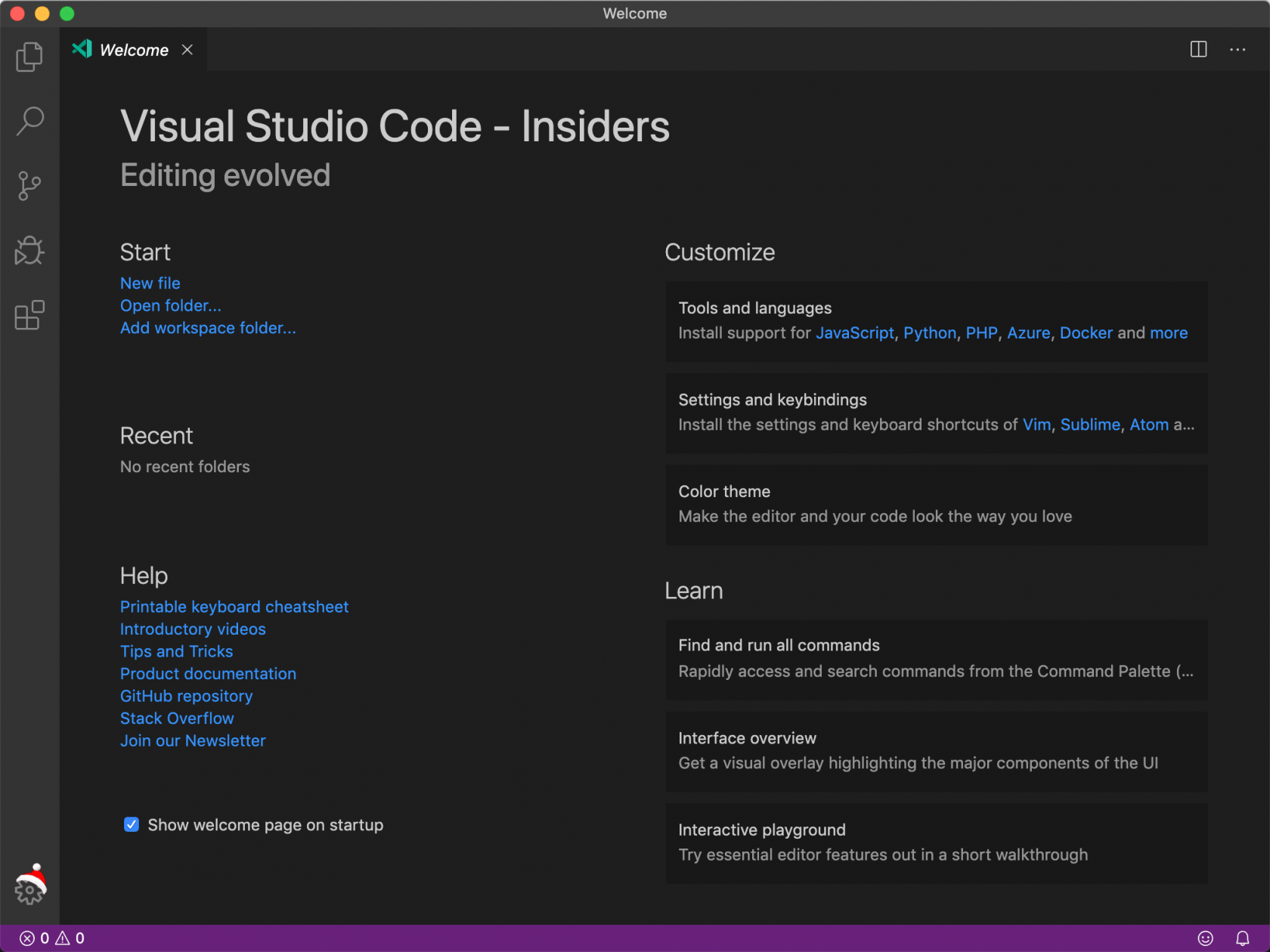Open the More Actions ellipsis menu

1237,49
